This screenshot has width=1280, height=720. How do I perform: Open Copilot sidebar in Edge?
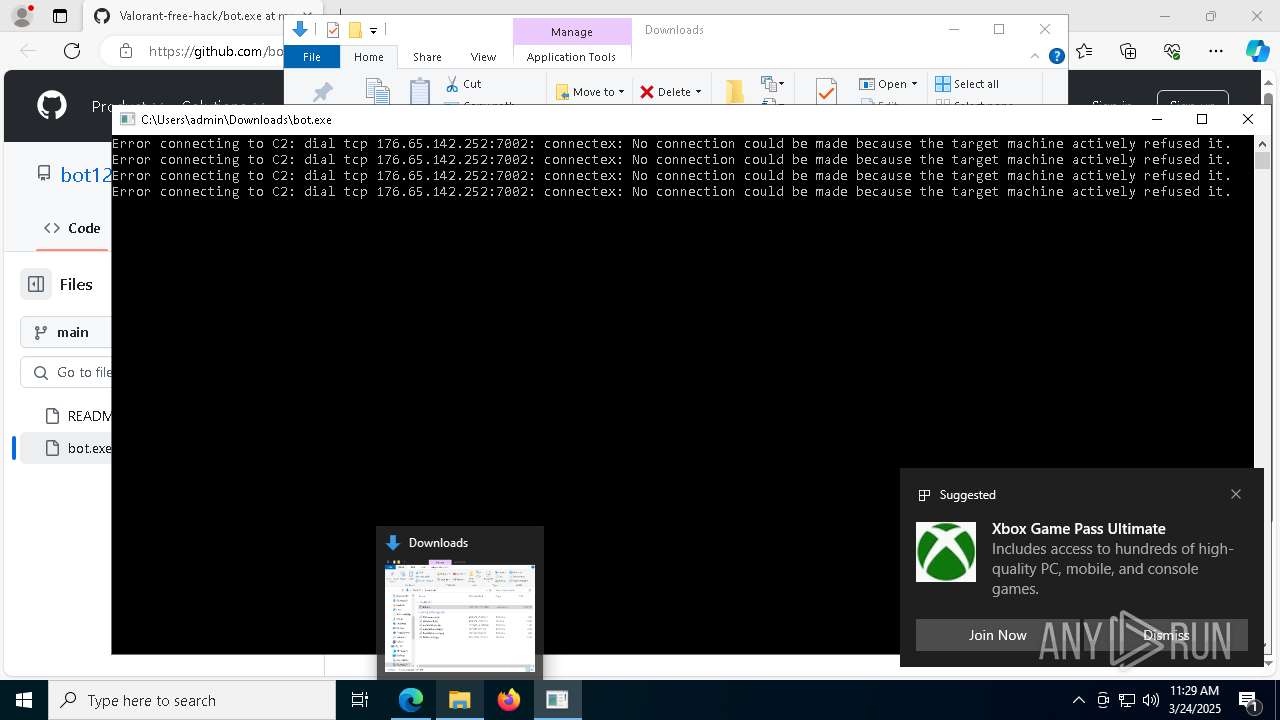pos(1257,51)
